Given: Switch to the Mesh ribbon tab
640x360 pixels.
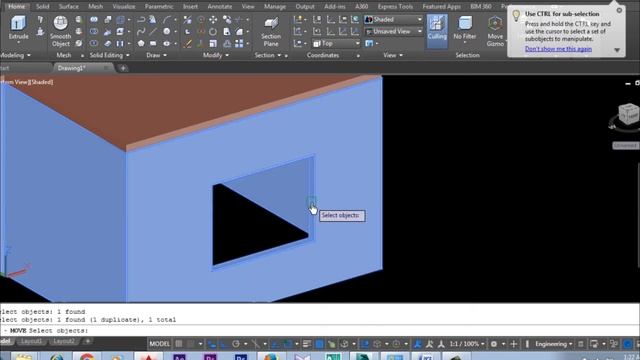Looking at the screenshot, I should tap(96, 7).
